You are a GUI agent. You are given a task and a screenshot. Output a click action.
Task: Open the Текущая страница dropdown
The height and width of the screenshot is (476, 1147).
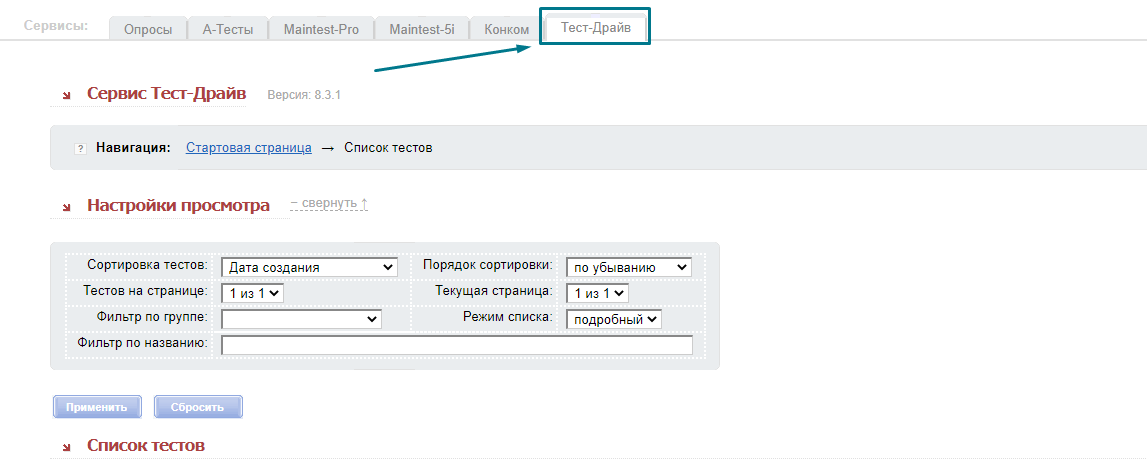point(597,292)
